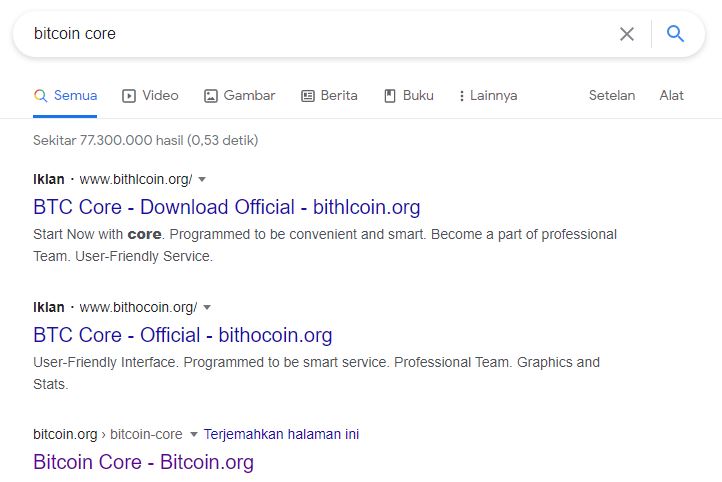722x482 pixels.
Task: Expand the arrow next to www.bithlcoin.org
Action: click(202, 180)
